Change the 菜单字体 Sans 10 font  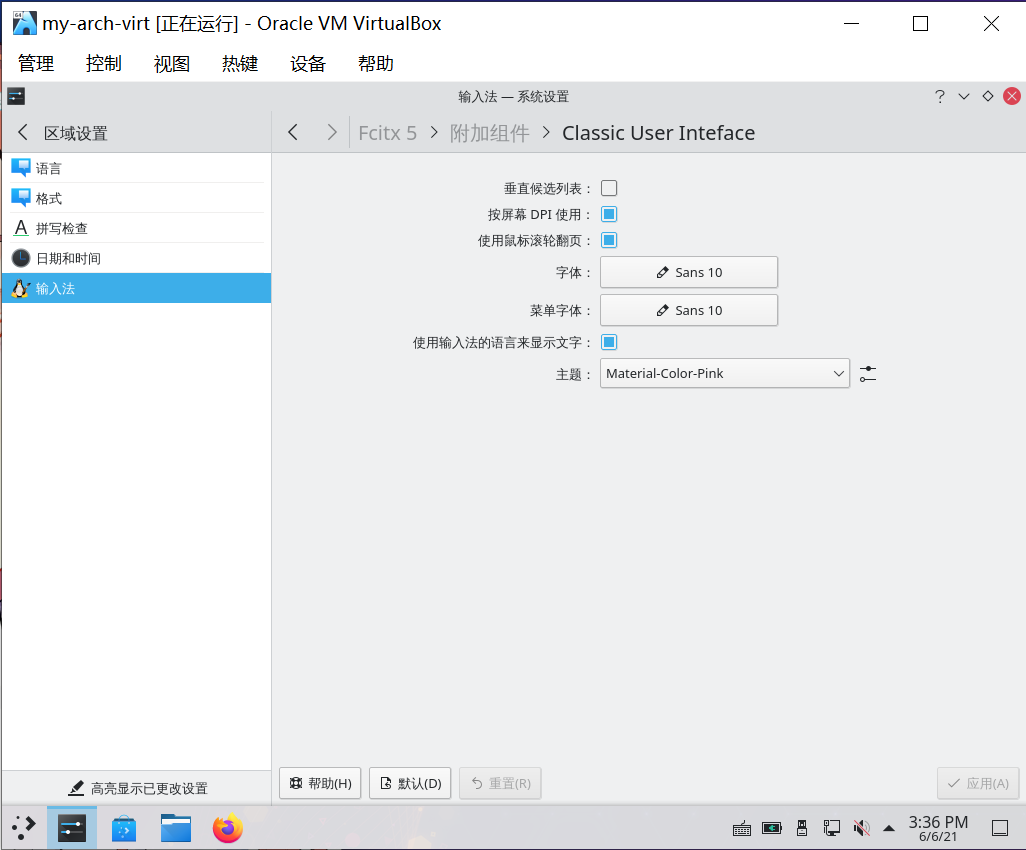click(688, 310)
